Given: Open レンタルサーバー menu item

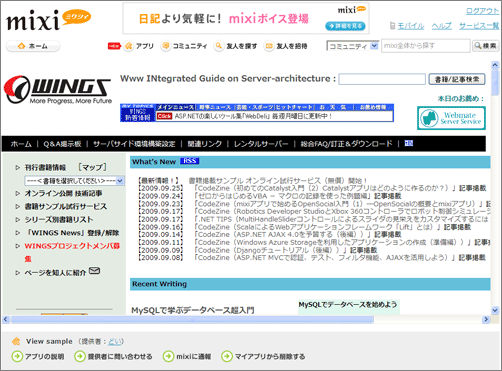Looking at the screenshot, I should (x=261, y=144).
